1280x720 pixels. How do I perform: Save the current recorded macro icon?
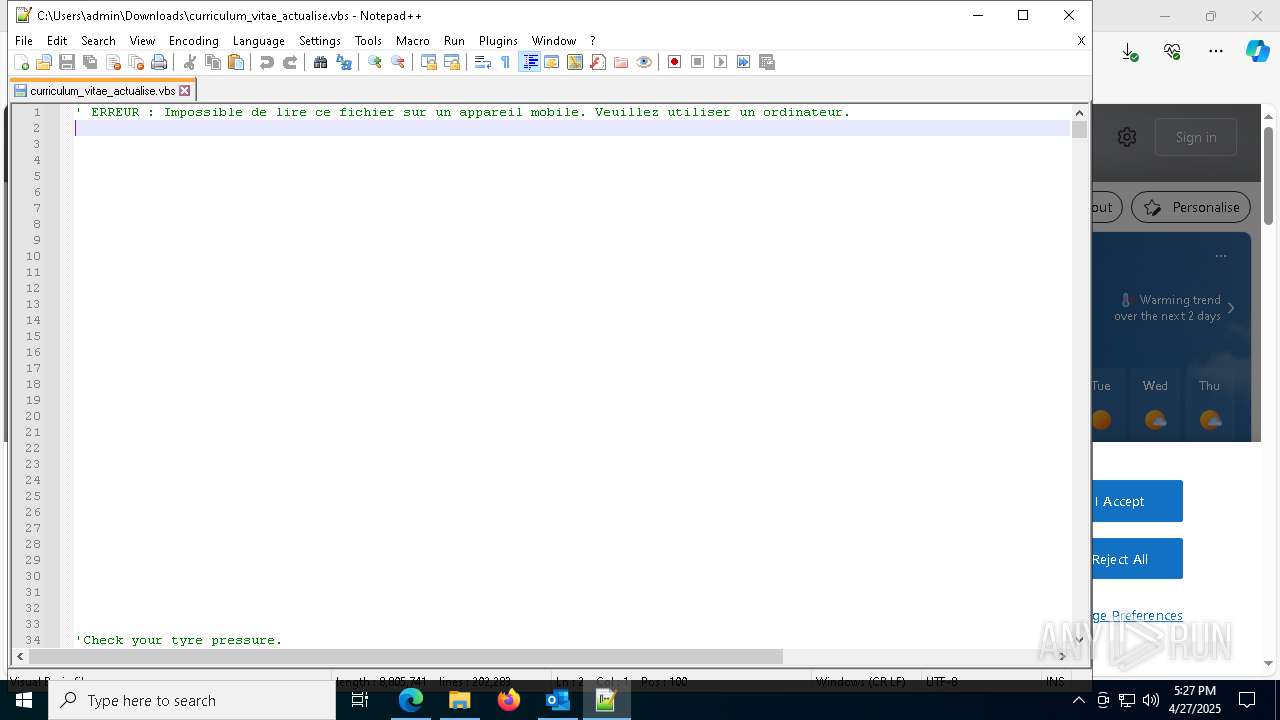point(767,62)
